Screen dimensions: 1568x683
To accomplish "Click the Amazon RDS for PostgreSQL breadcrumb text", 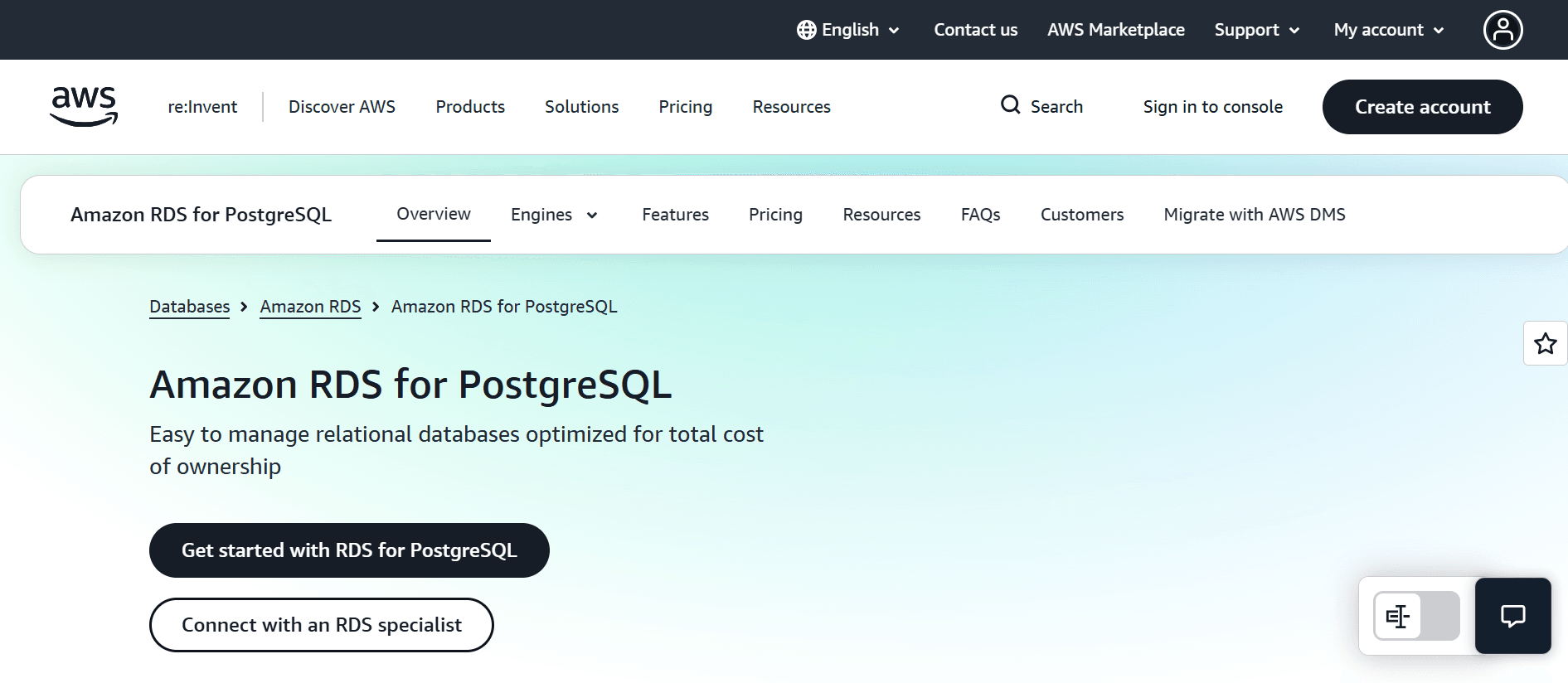I will tap(504, 307).
